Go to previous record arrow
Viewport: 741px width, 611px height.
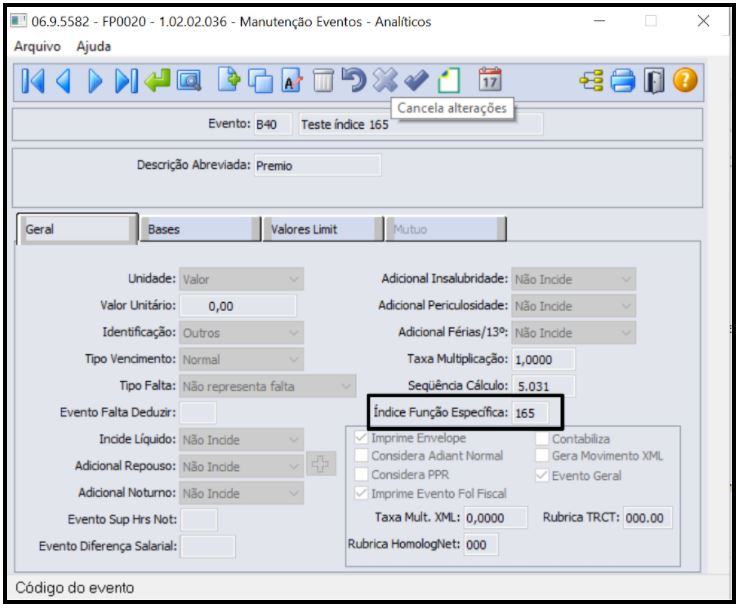(64, 81)
